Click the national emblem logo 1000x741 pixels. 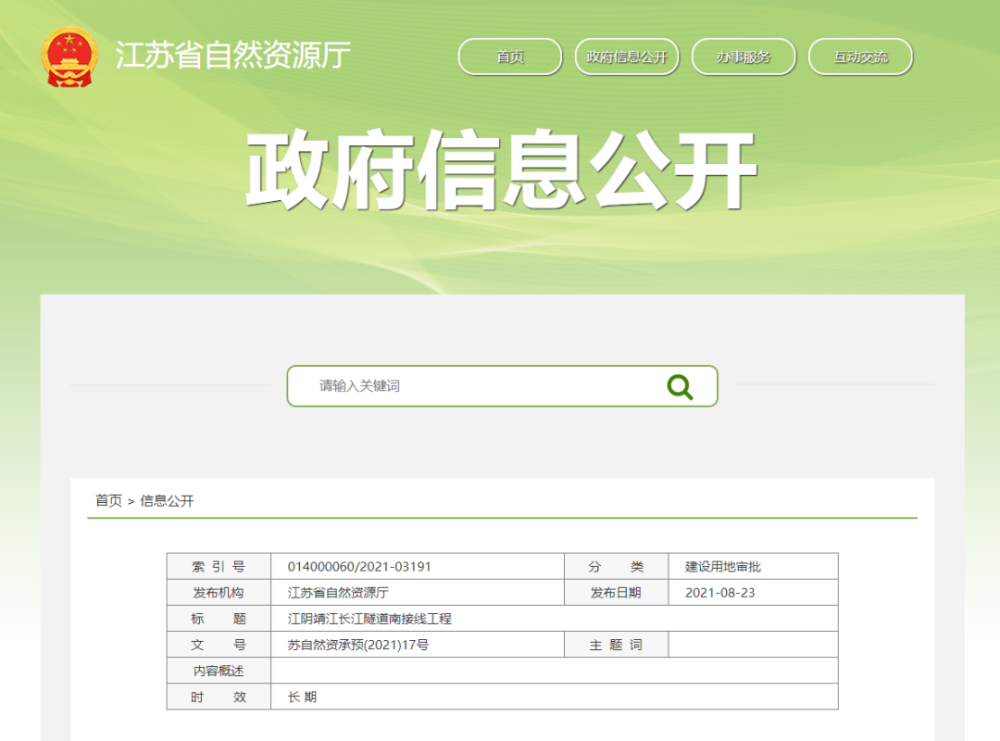[x=69, y=57]
